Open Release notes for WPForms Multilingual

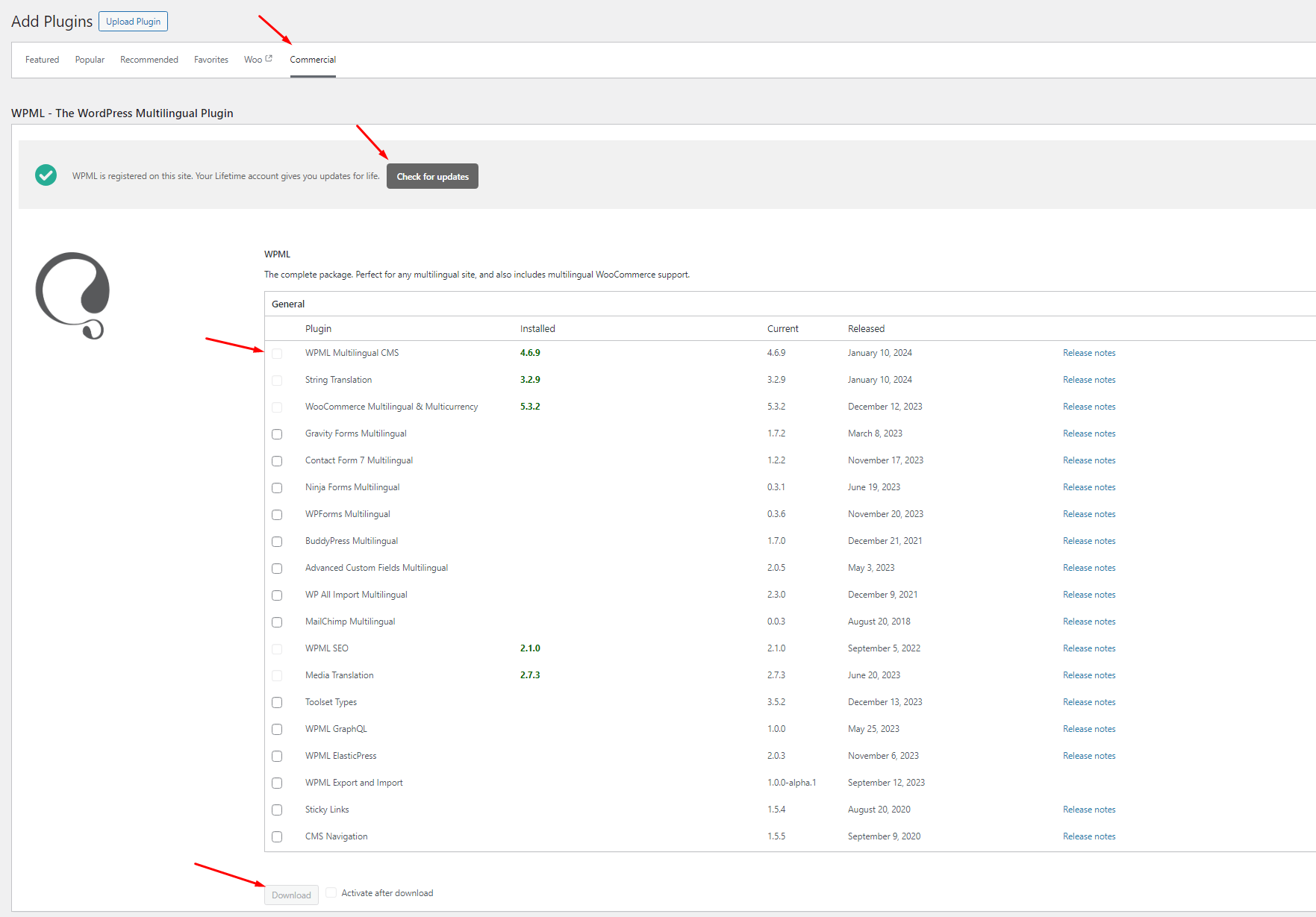click(1089, 514)
